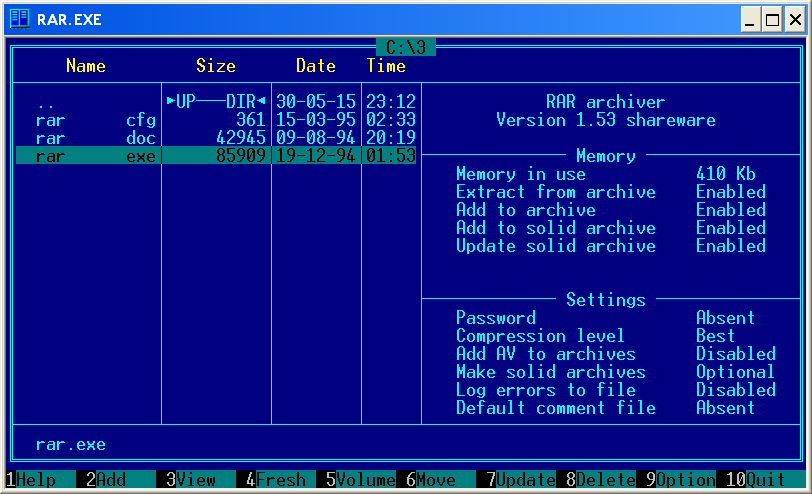Click the 'Optional' solid archives value
The width and height of the screenshot is (812, 494).
tap(735, 372)
